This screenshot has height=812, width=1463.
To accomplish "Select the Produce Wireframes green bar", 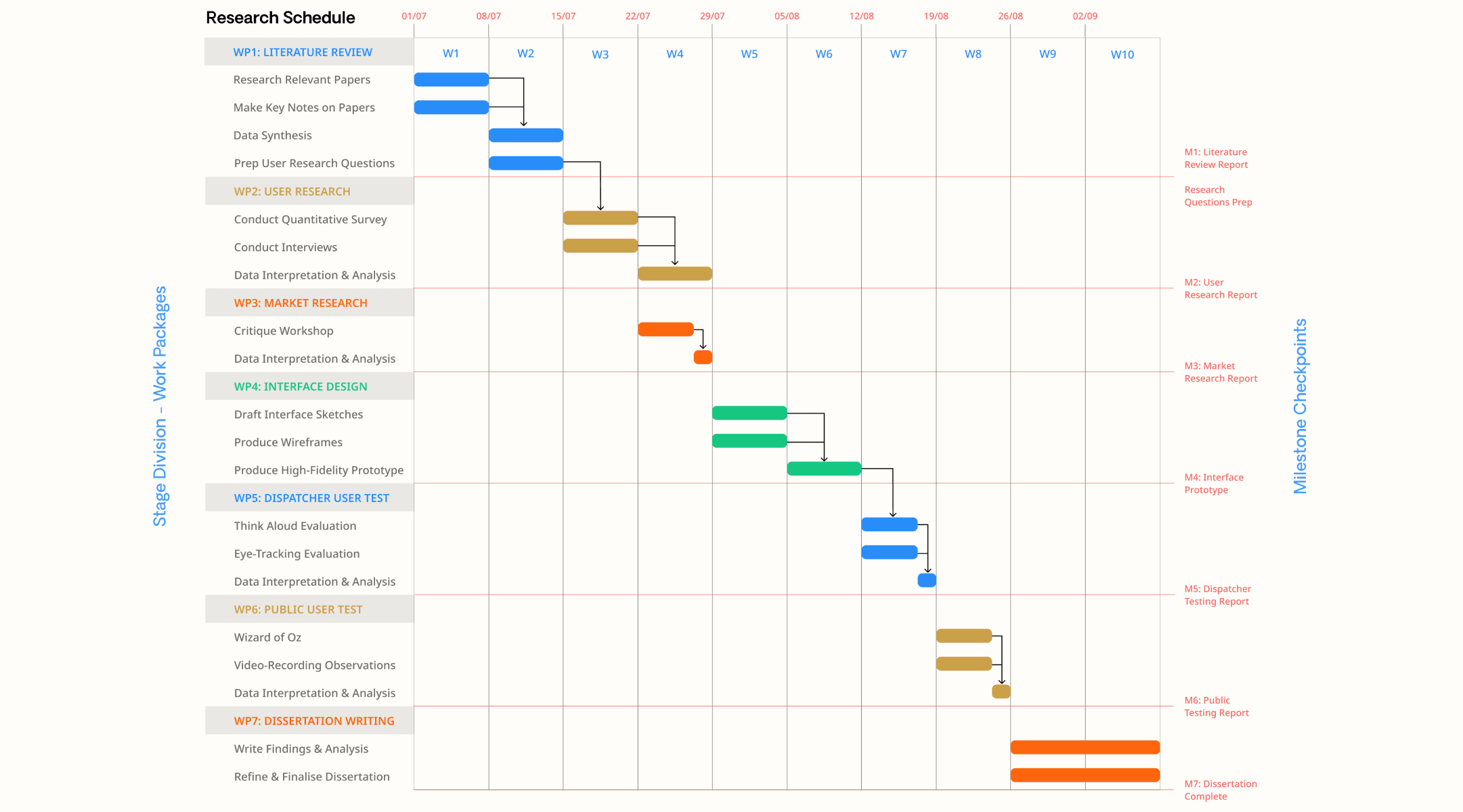I will pos(749,441).
